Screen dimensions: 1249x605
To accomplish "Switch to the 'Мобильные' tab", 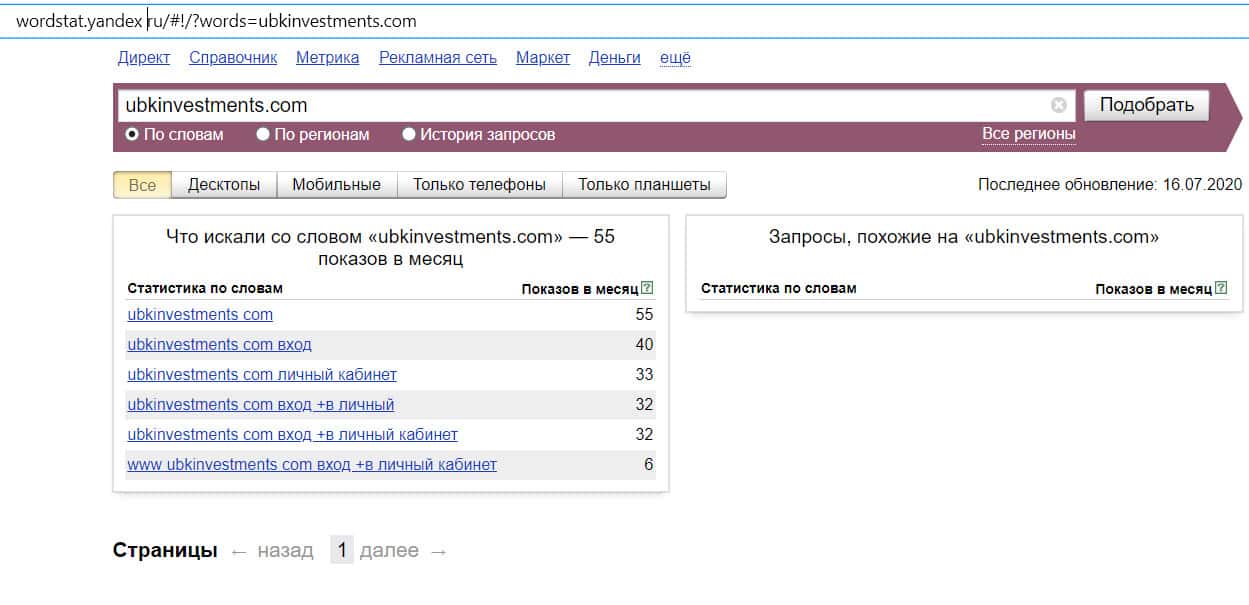I will [336, 185].
